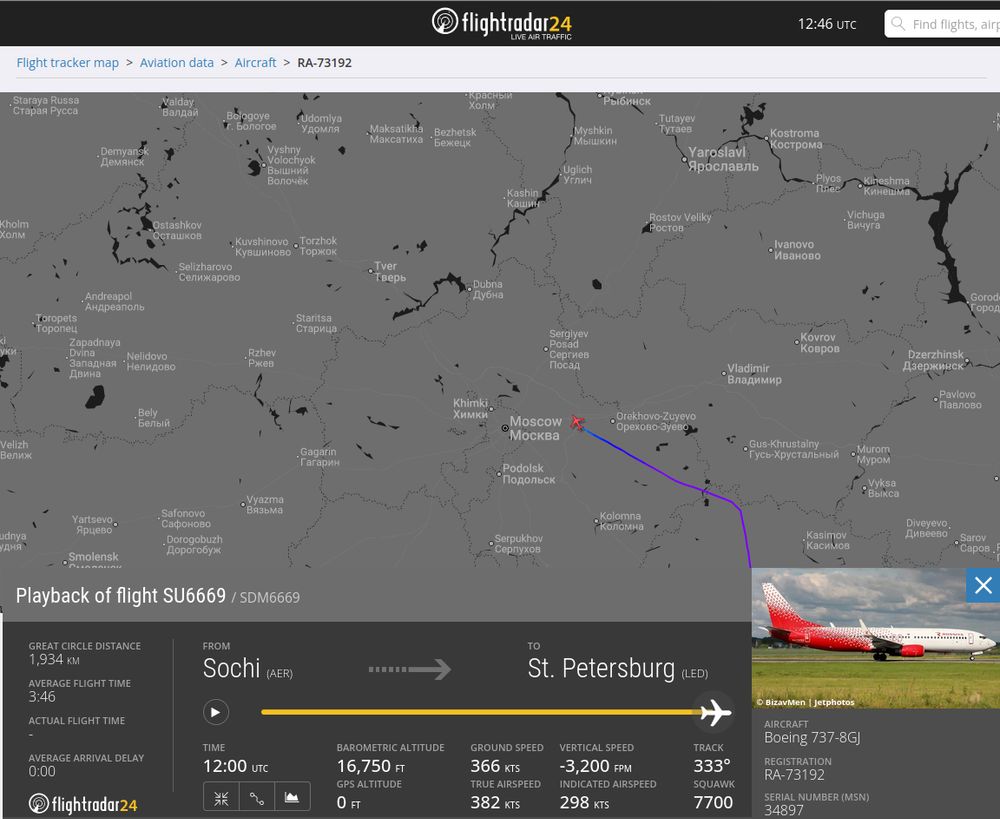Close the playback panel with the X
Image resolution: width=1000 pixels, height=819 pixels.
click(x=983, y=585)
